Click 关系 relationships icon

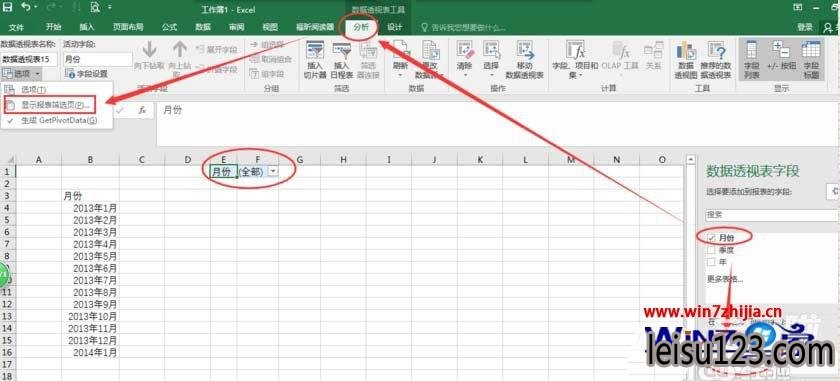tap(653, 51)
